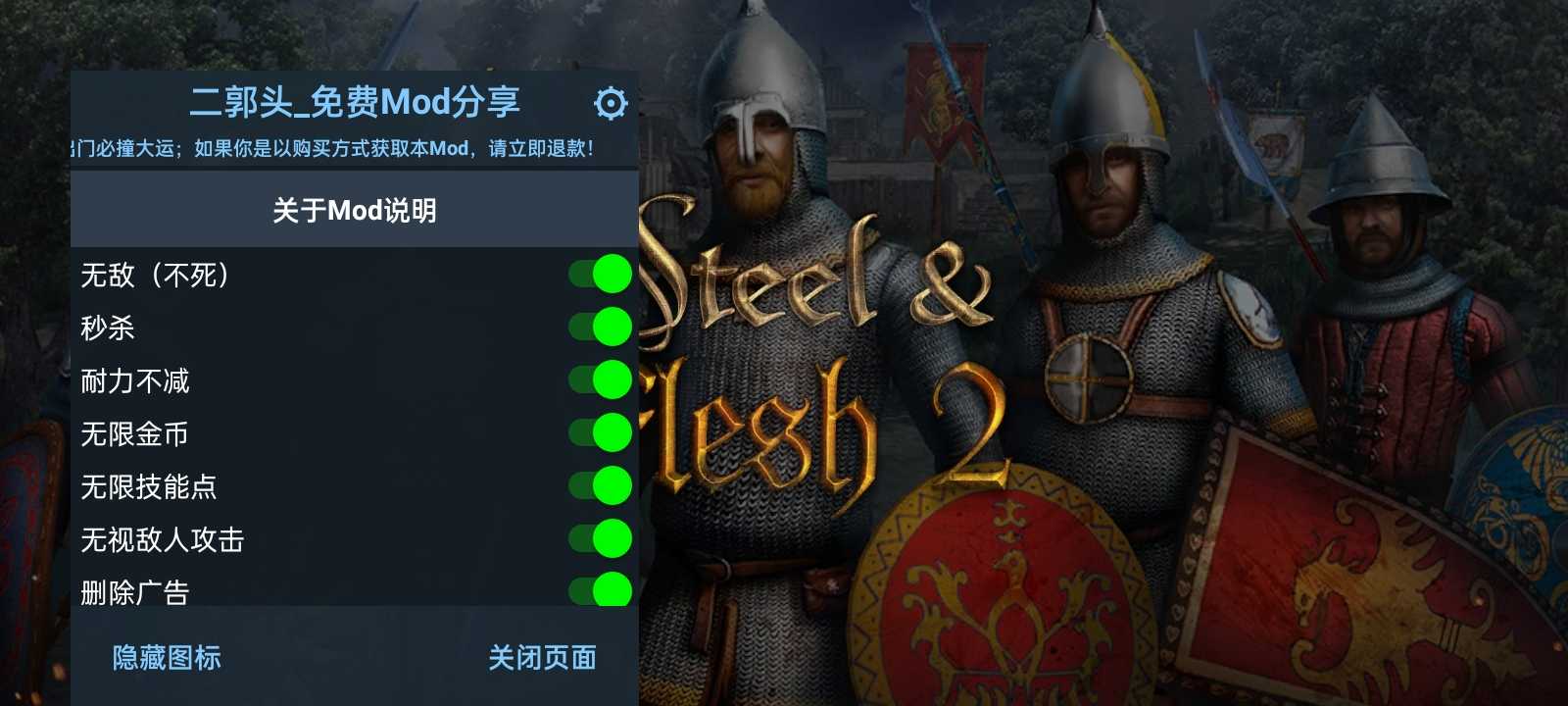Click the 二郭头_免费Mod分享 title text
This screenshot has width=1568, height=706.
click(355, 102)
